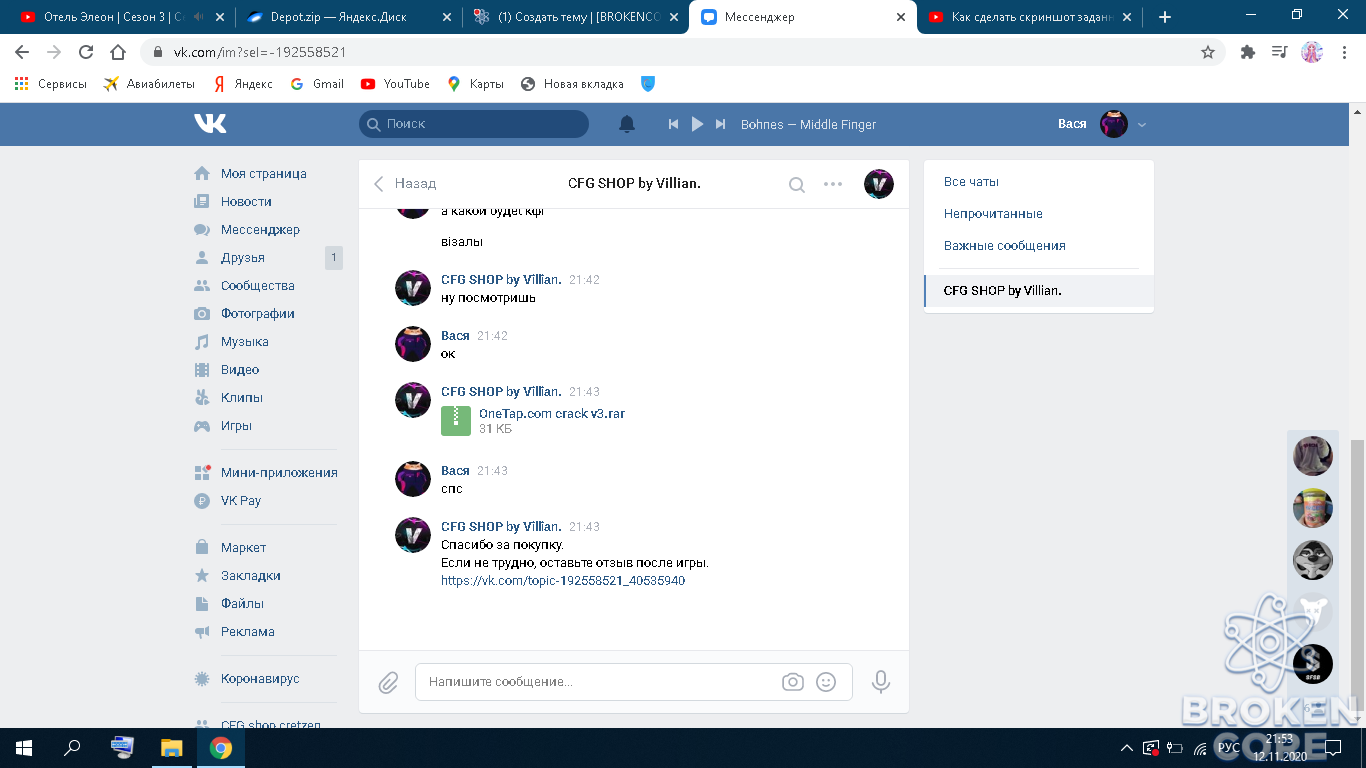Bookmark this page with star icon
Screen dimensions: 1366x768
pyautogui.click(x=1208, y=52)
